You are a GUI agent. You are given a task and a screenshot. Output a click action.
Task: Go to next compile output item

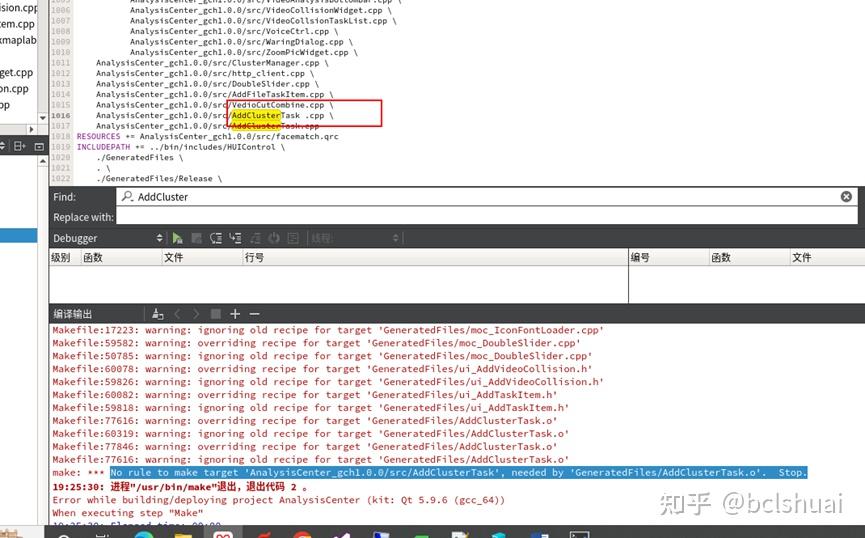pos(196,314)
